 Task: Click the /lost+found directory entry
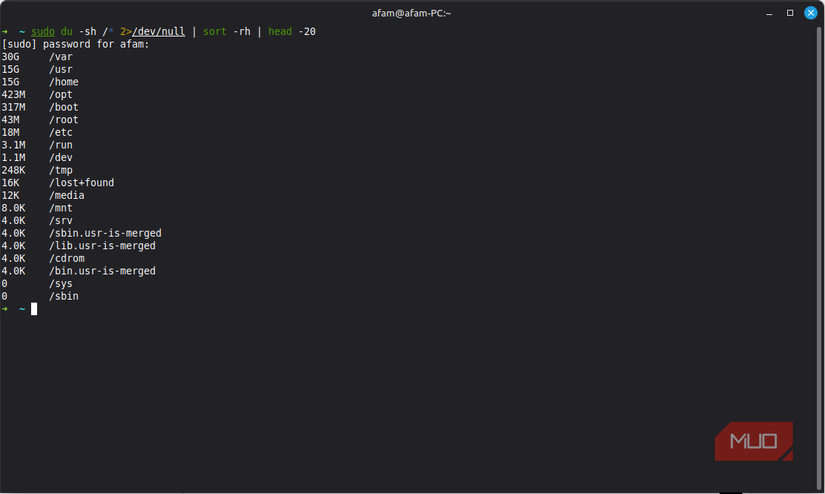(82, 183)
